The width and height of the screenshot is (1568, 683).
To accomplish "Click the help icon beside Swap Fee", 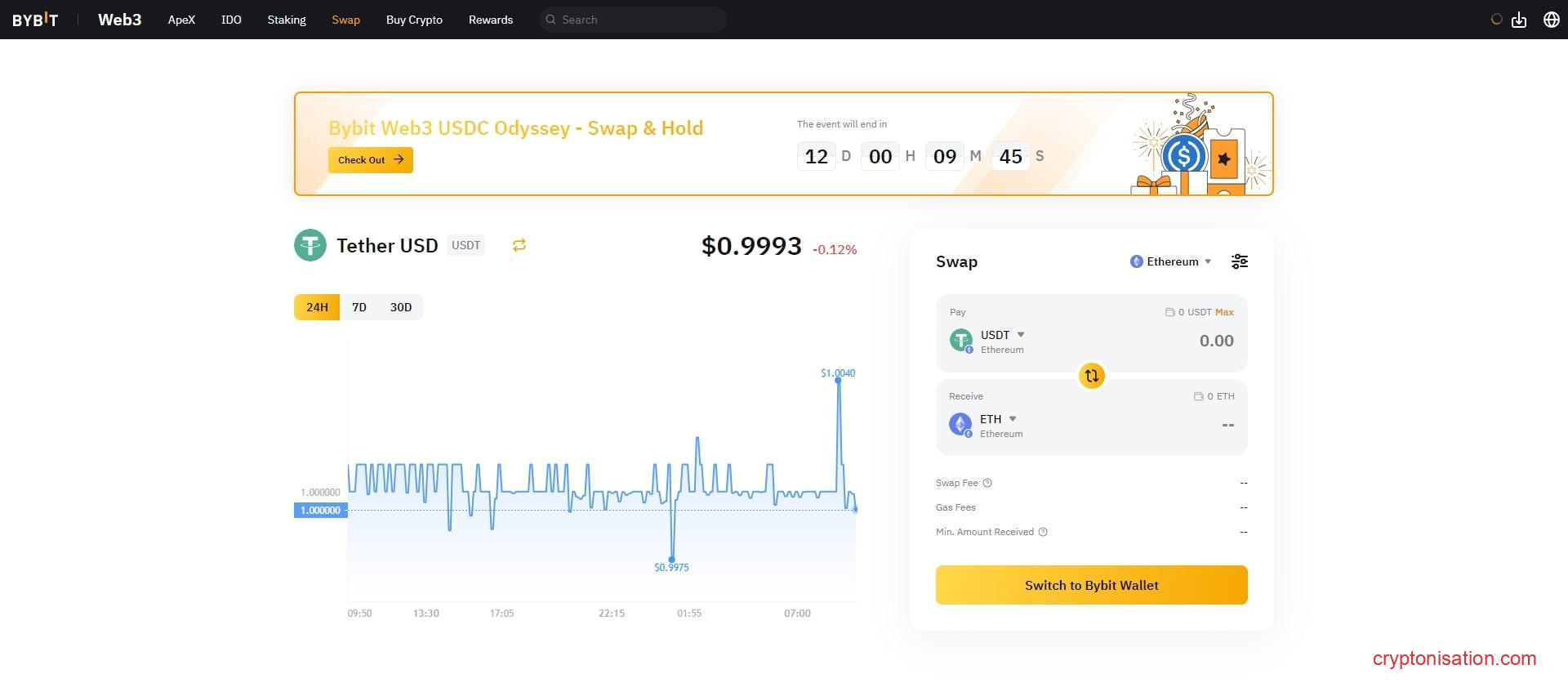I will pos(987,483).
